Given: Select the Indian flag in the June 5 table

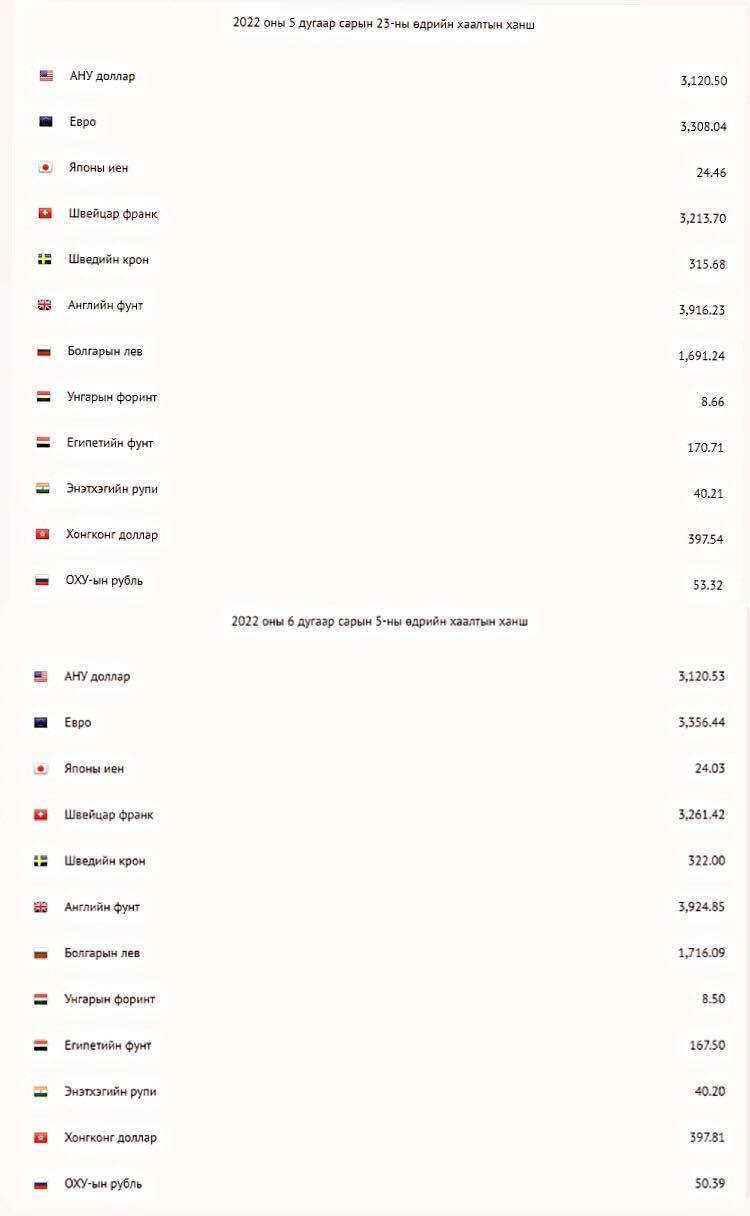Looking at the screenshot, I should 41,1091.
